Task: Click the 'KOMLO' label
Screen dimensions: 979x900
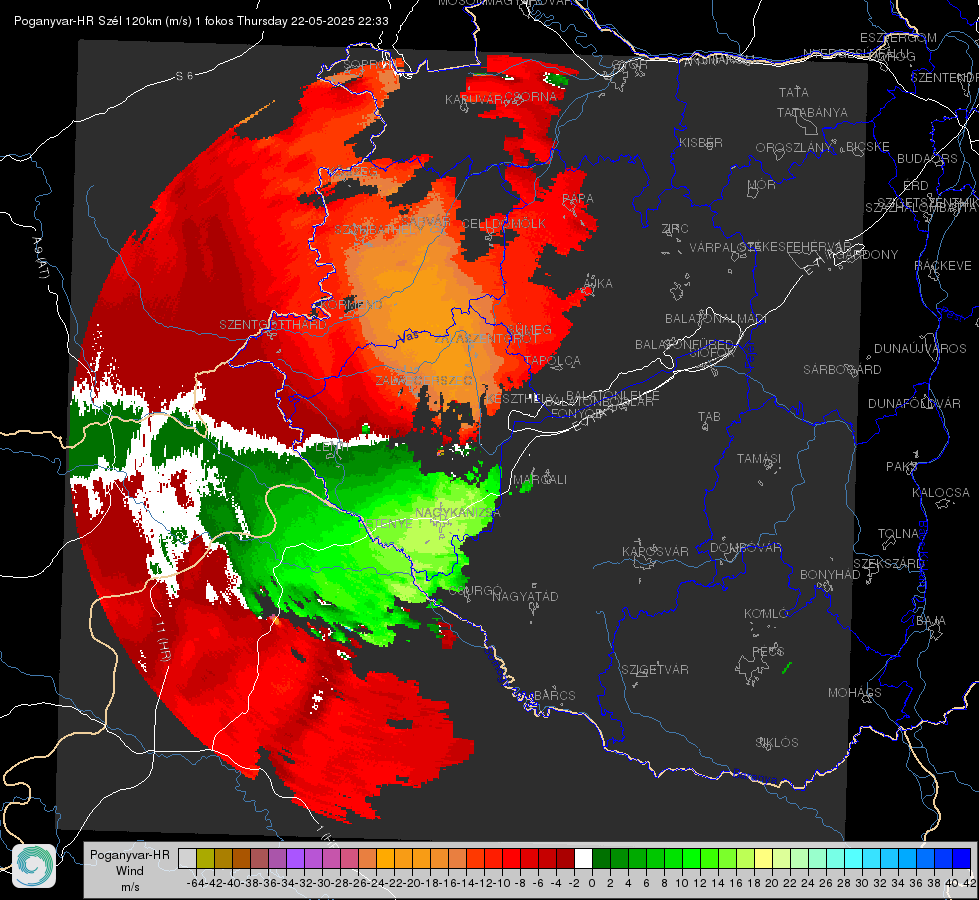Action: point(765,614)
